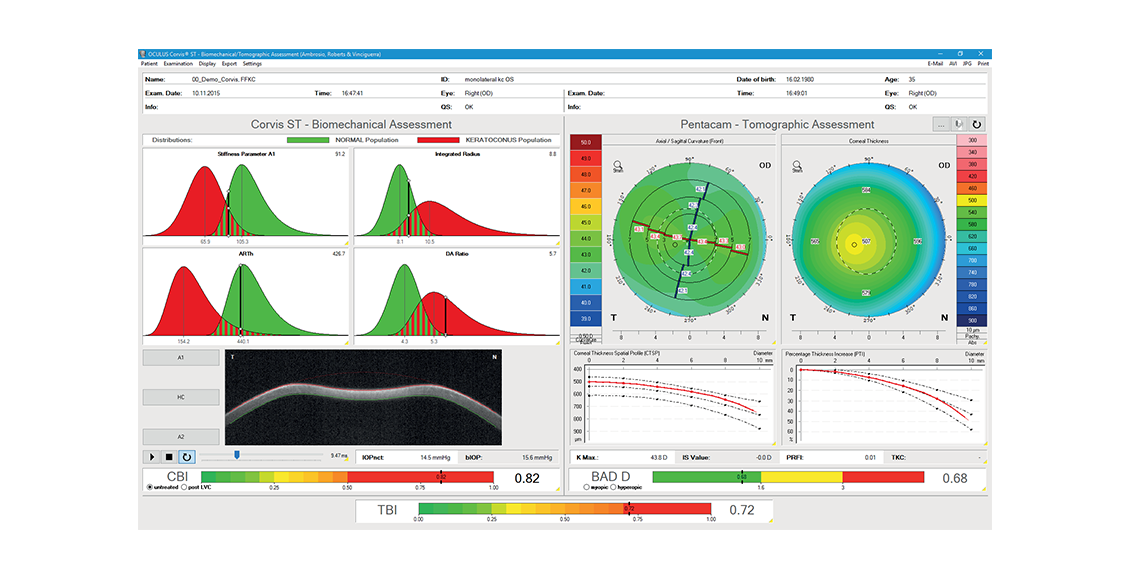
Task: Click the Axial / Sagittal Curvature map header
Action: (689, 141)
